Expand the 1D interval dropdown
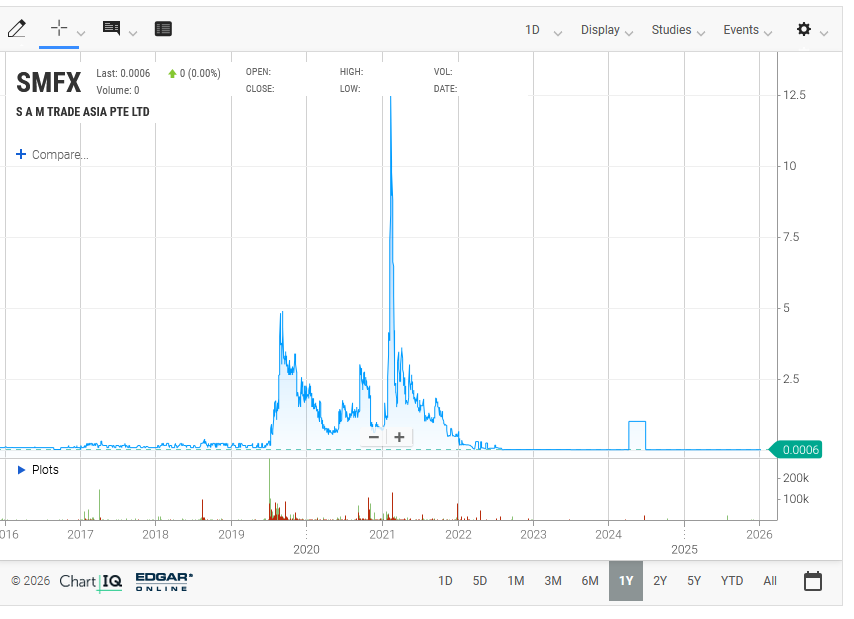This screenshot has width=854, height=619. [543, 30]
